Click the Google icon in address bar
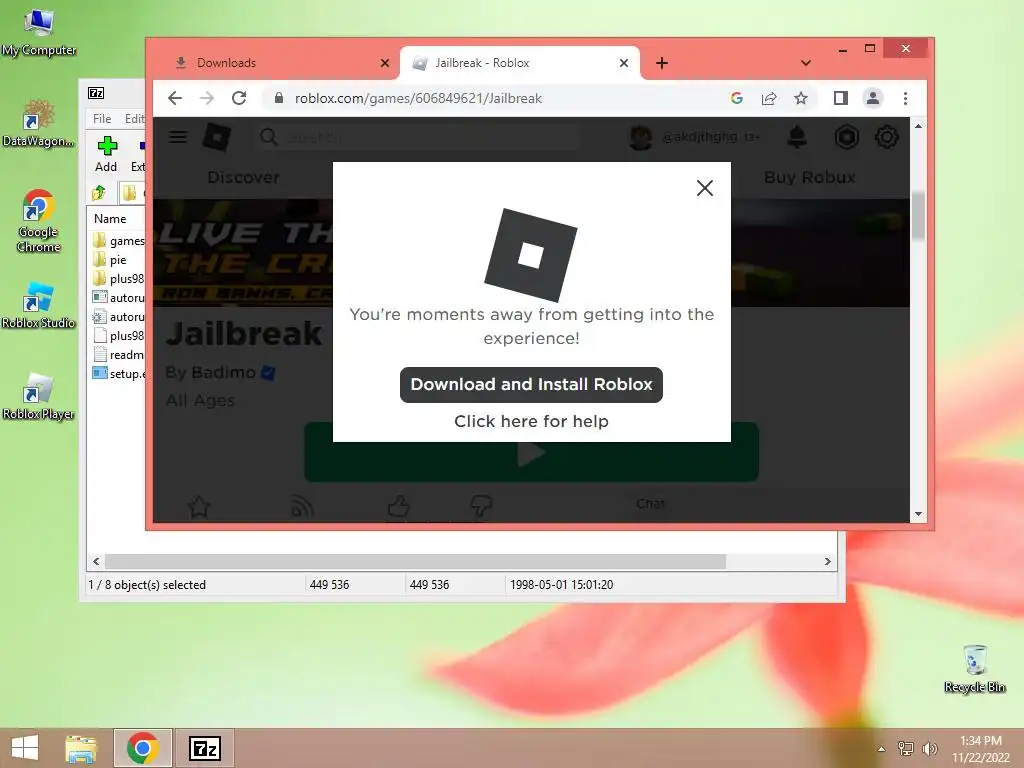This screenshot has width=1024, height=768. tap(737, 98)
